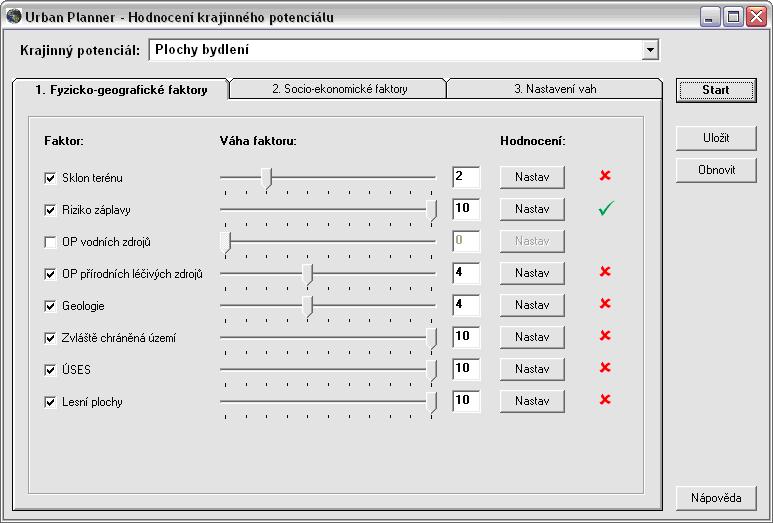Click the Geologie weight value field
773x523 pixels.
tap(466, 305)
